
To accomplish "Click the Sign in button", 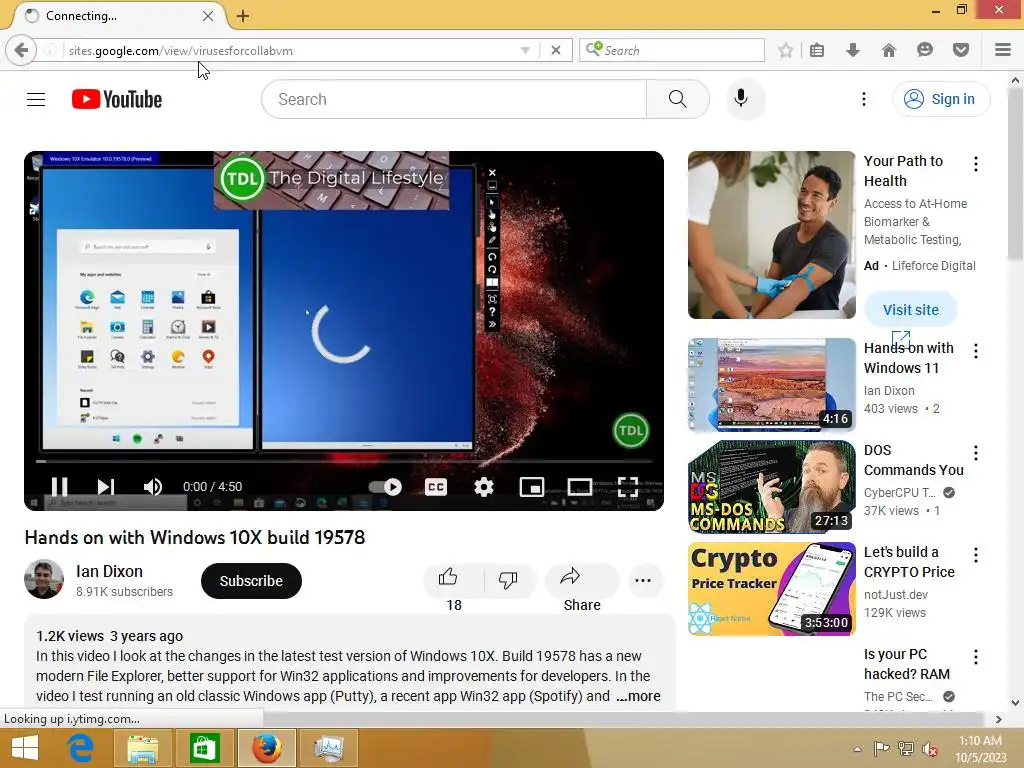I will click(x=940, y=99).
